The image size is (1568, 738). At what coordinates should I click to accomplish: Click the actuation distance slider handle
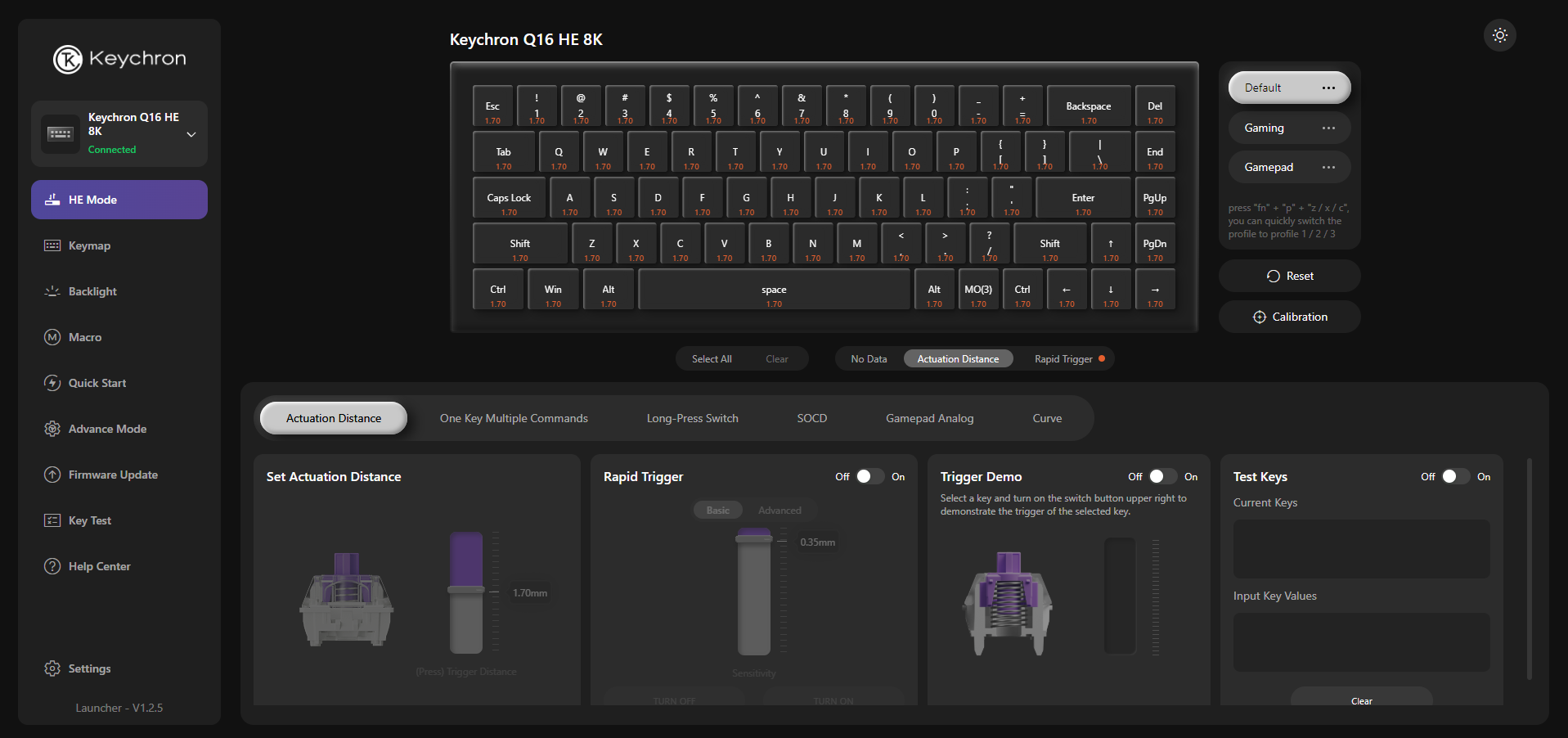click(466, 590)
